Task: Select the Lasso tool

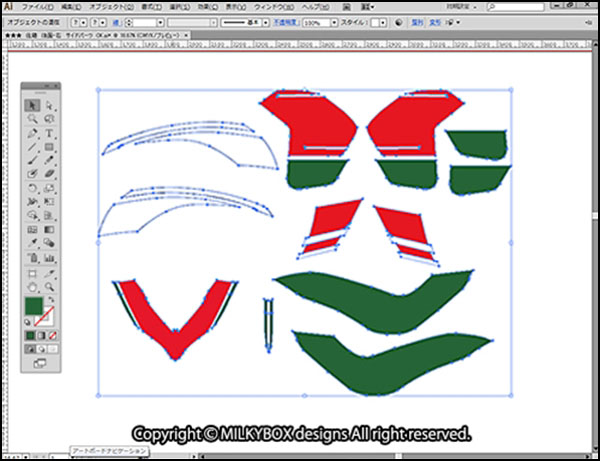Action: (49, 119)
